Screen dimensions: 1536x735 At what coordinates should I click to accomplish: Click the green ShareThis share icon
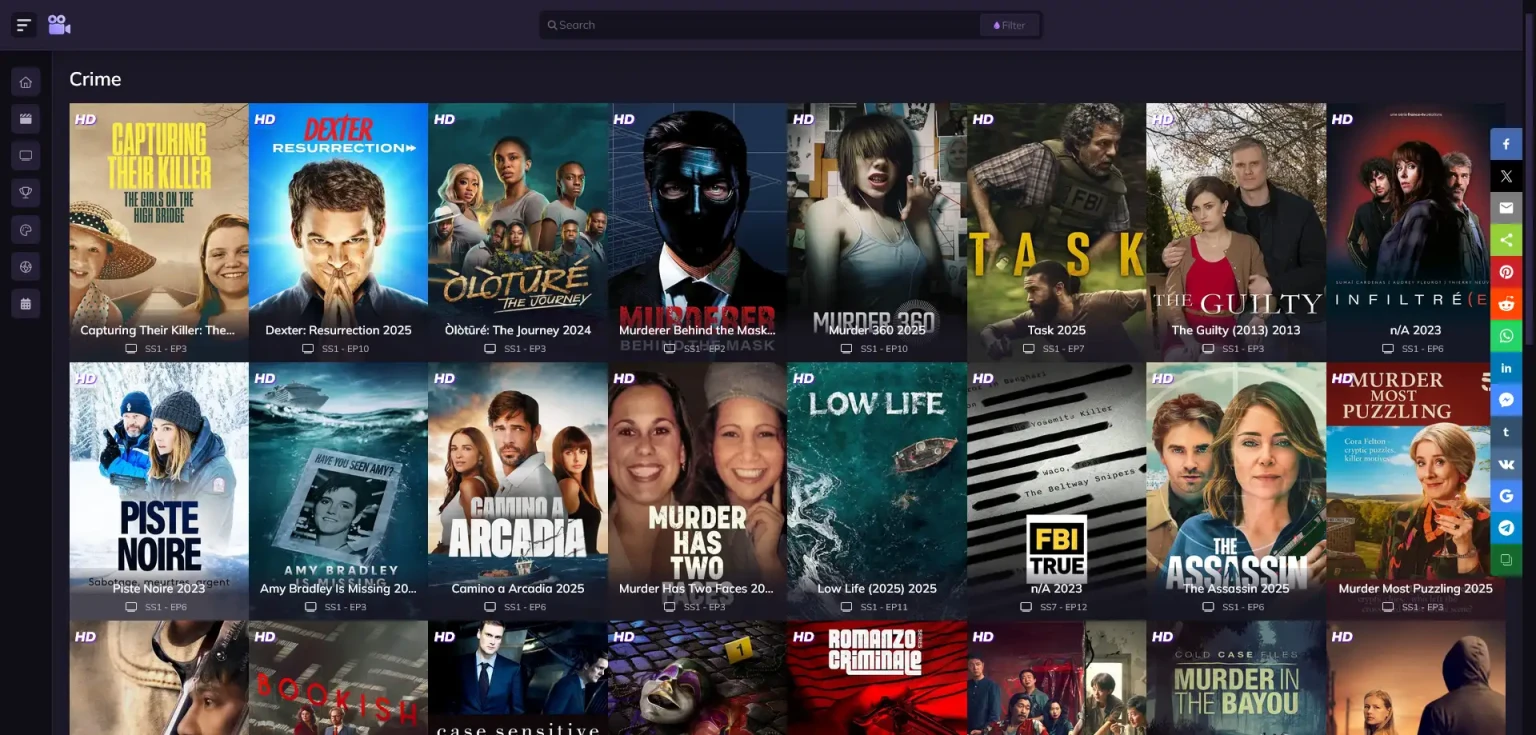pyautogui.click(x=1506, y=240)
